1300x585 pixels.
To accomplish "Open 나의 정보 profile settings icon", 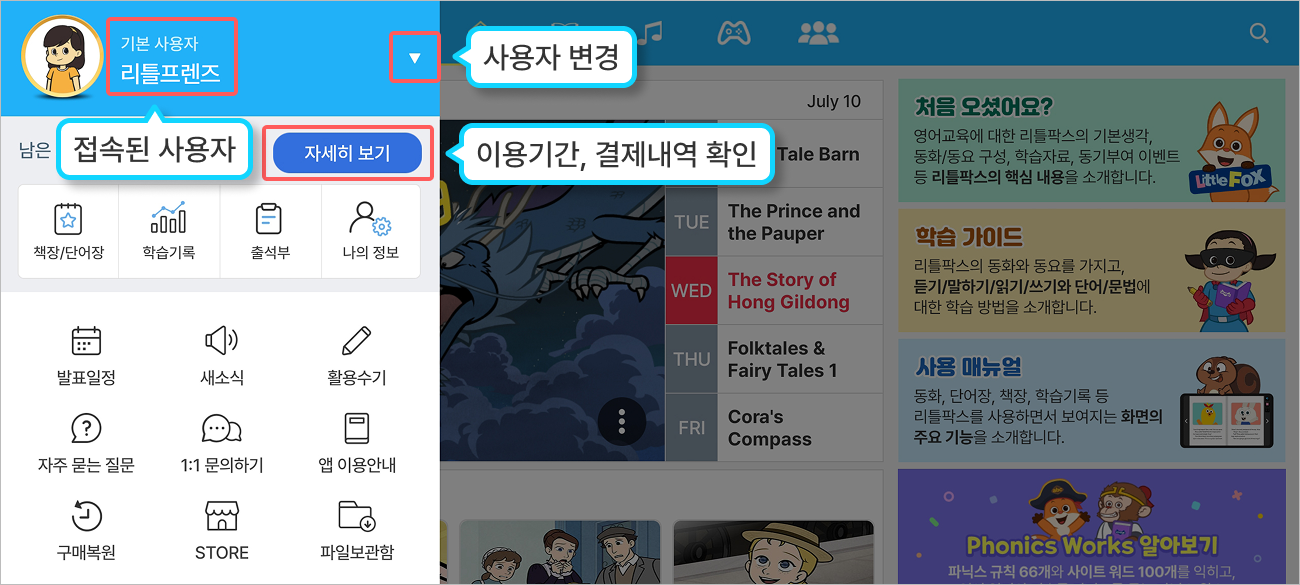I will click(370, 218).
